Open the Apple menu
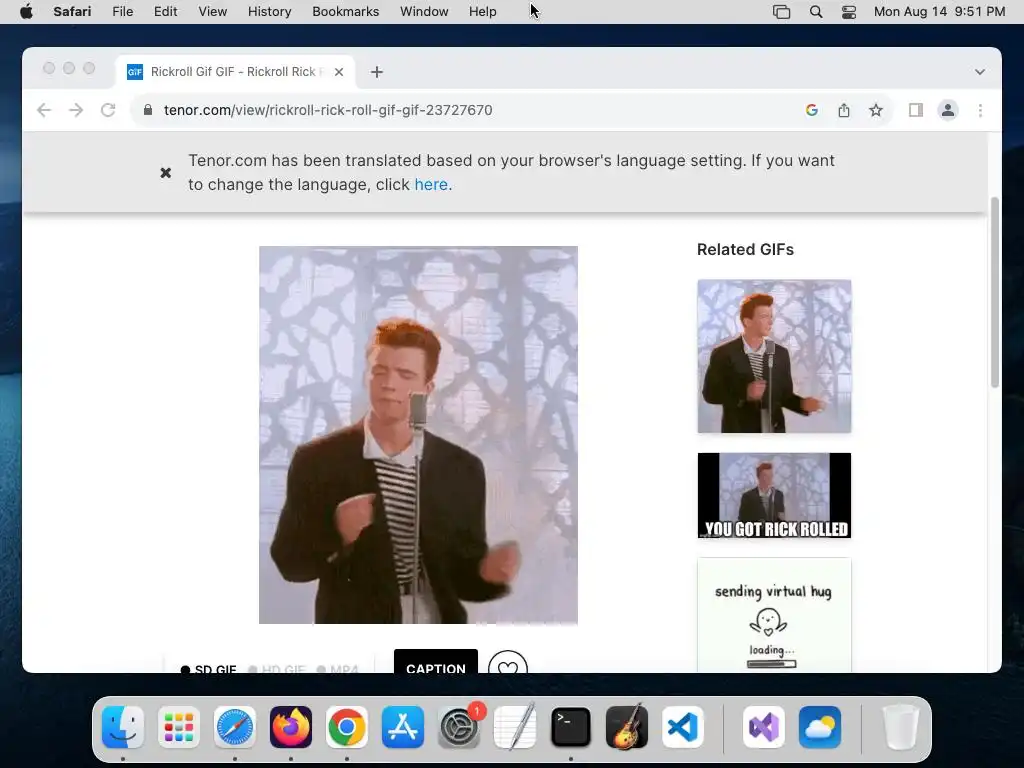 click(26, 12)
